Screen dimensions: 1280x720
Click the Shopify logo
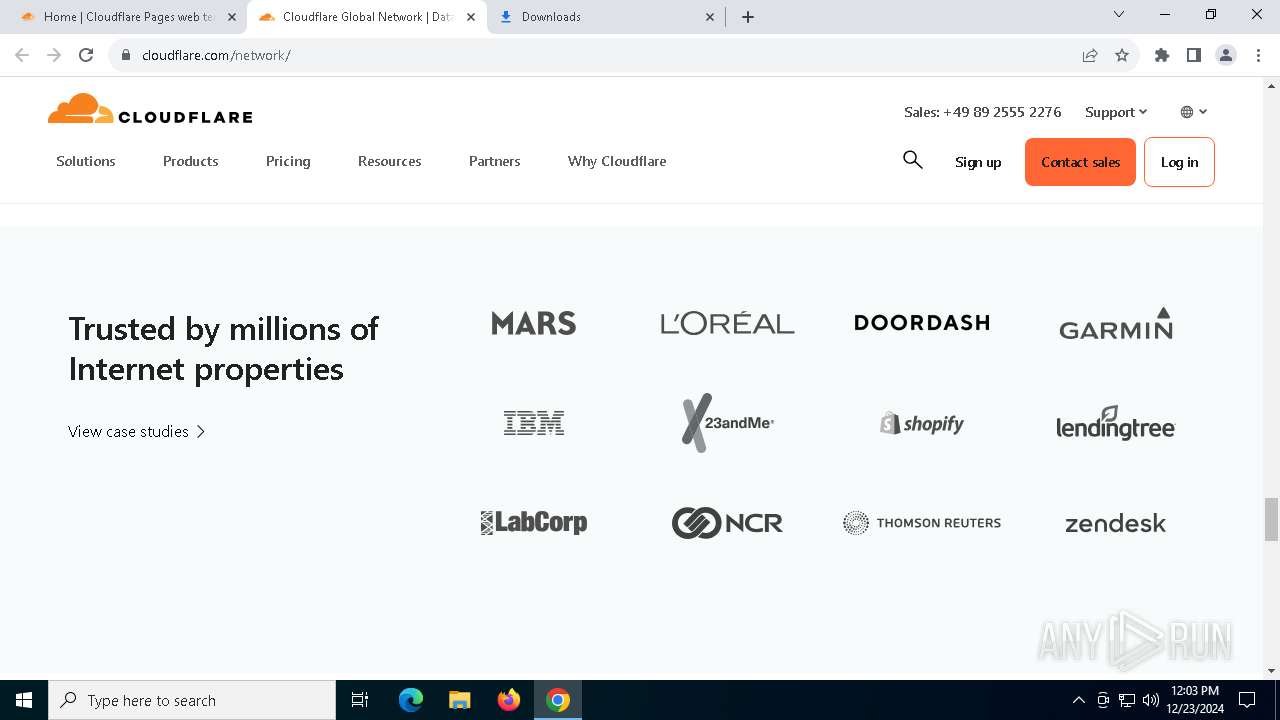[x=922, y=423]
